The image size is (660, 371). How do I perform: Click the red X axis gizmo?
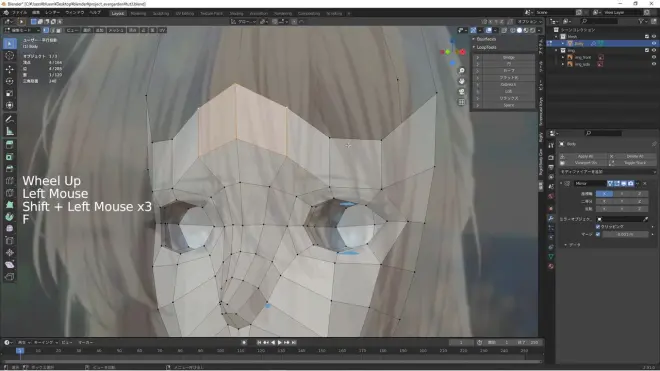click(462, 52)
